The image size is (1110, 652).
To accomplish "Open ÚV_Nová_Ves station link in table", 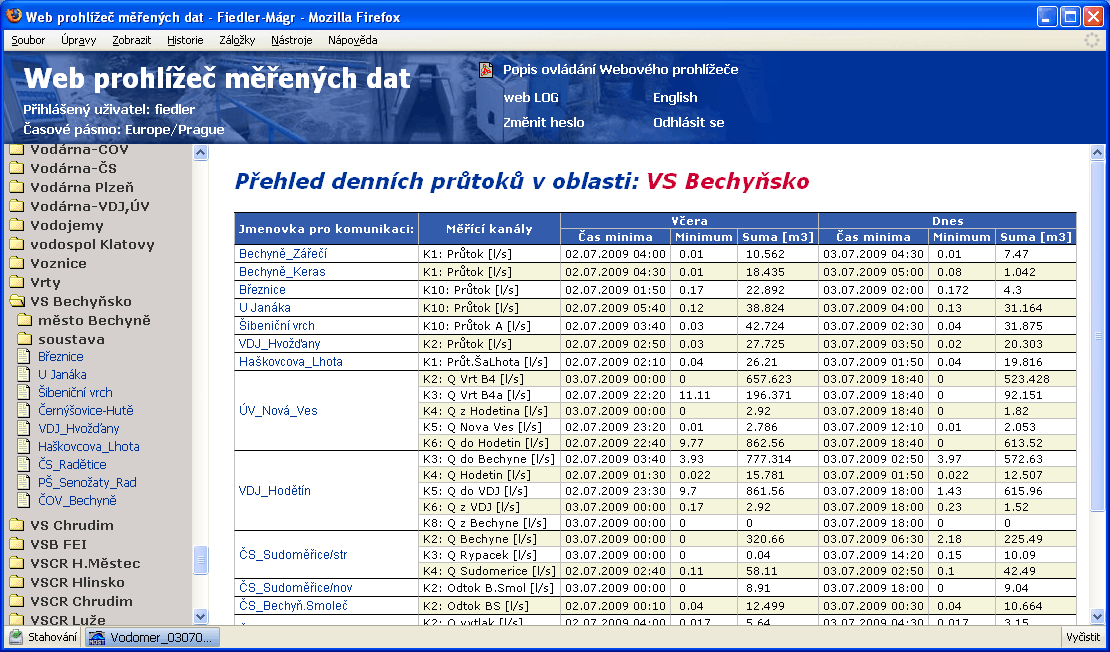I will click(278, 411).
